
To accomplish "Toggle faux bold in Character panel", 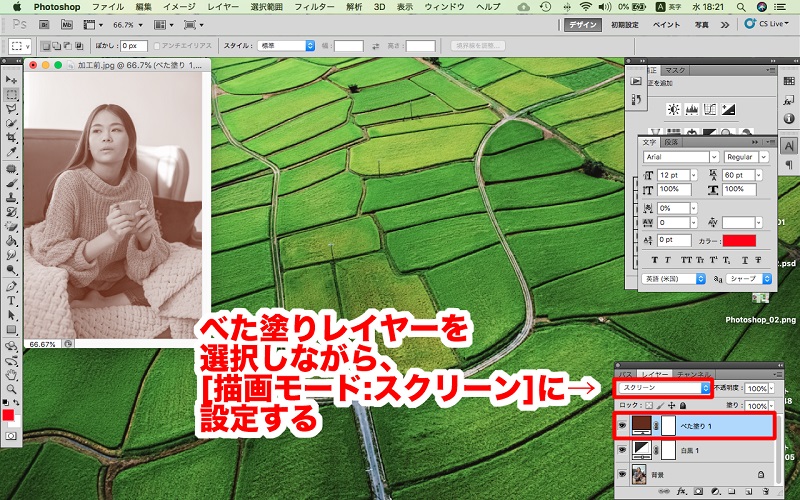I will [655, 260].
